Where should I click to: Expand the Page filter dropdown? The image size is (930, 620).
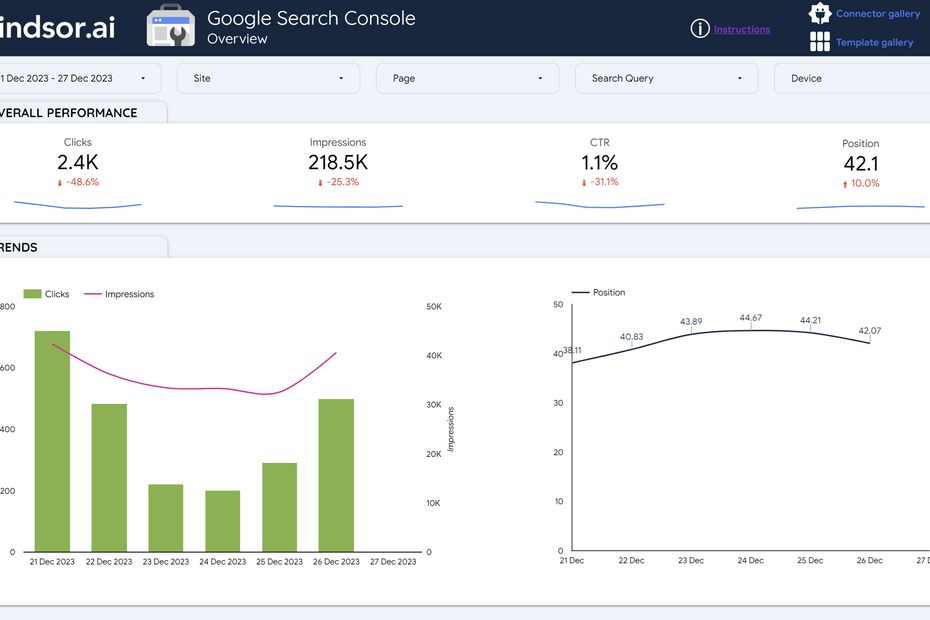[x=467, y=78]
